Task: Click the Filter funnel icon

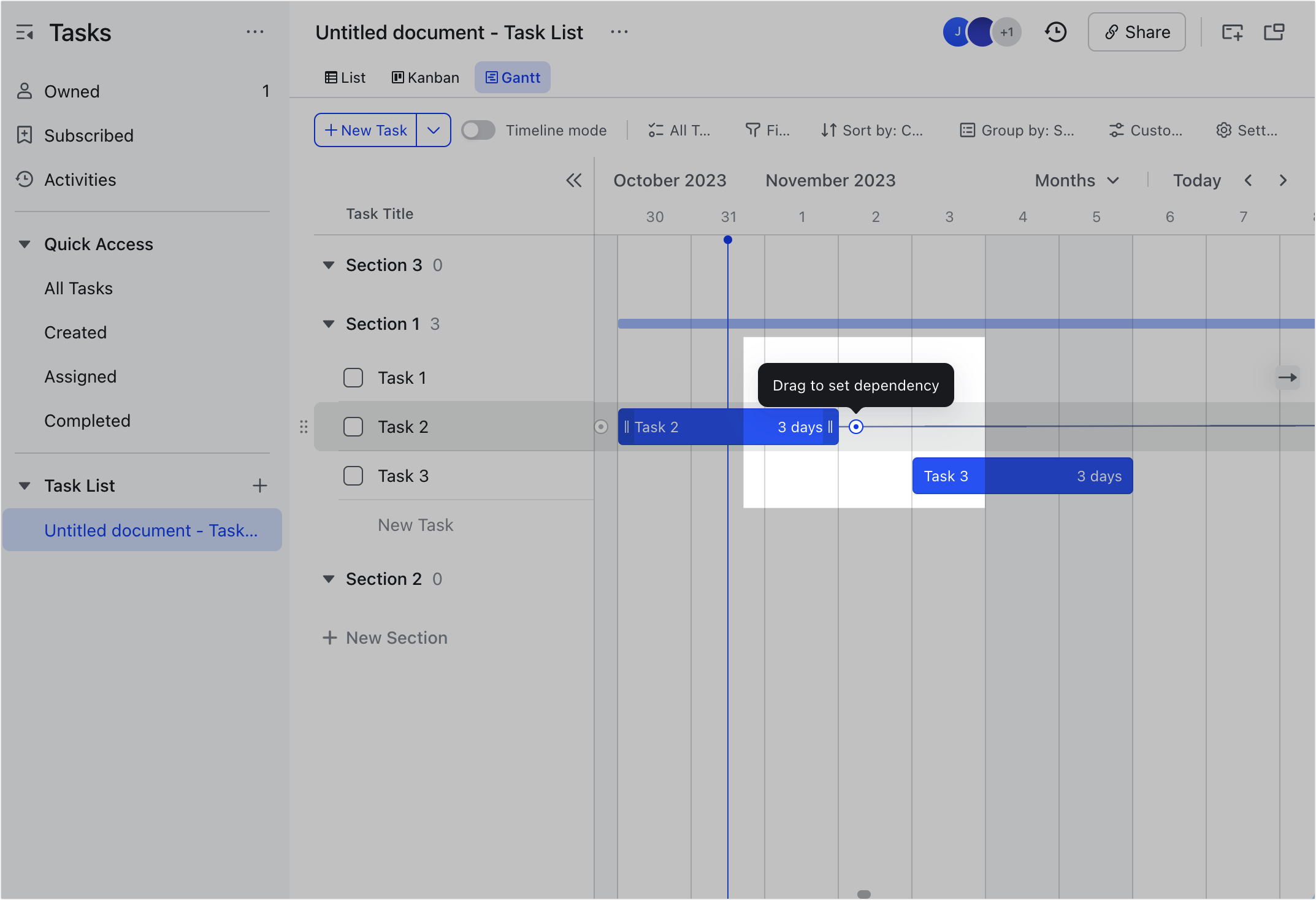Action: 753,130
